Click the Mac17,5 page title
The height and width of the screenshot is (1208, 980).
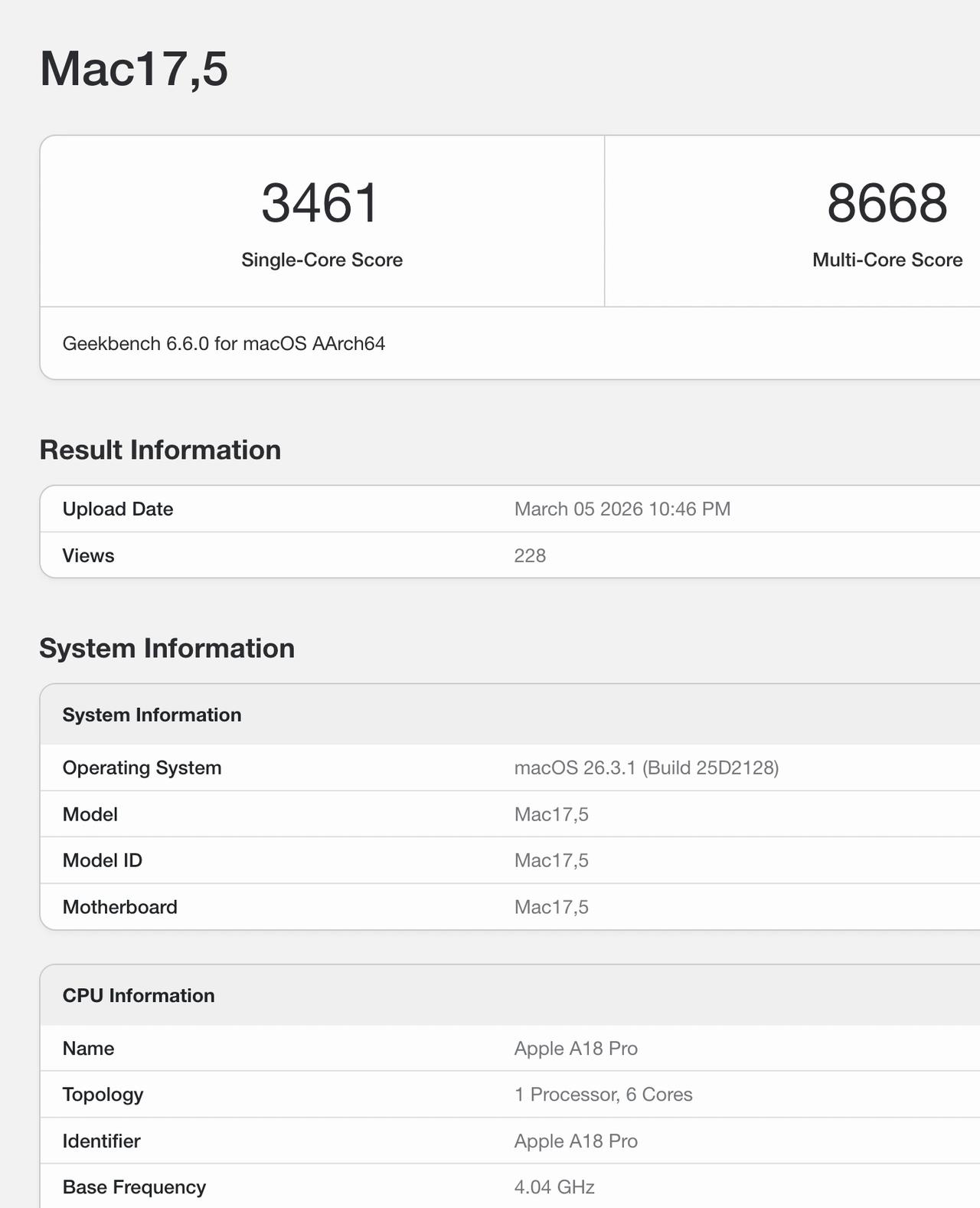(x=134, y=69)
